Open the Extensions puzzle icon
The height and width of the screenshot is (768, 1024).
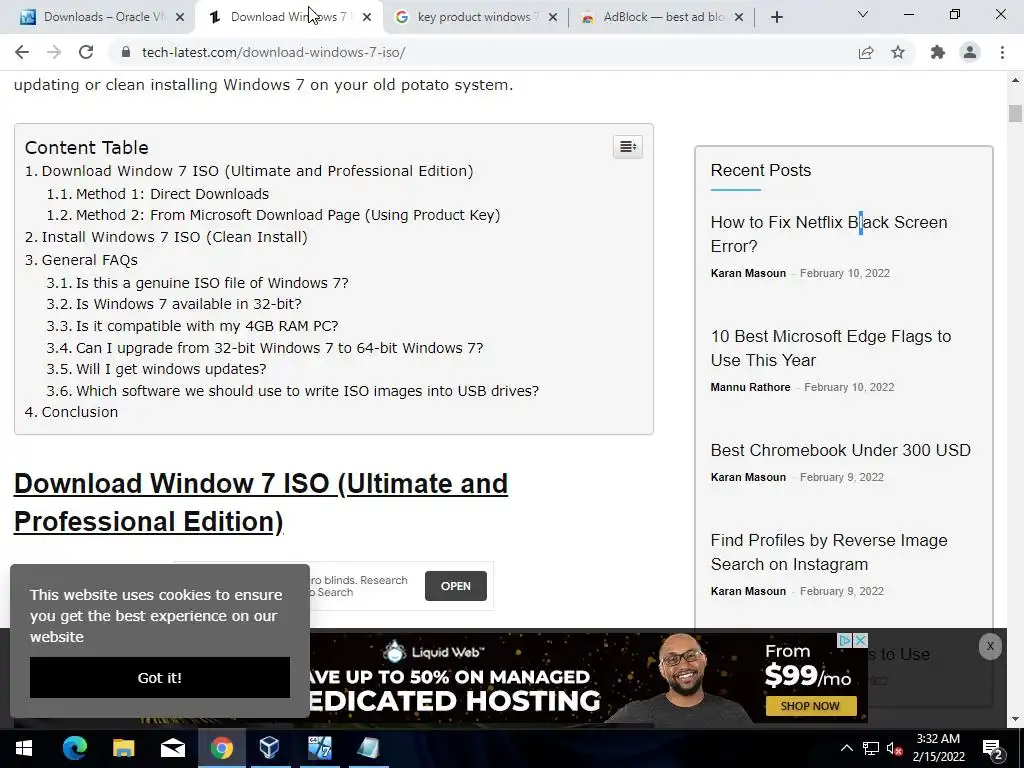[938, 52]
